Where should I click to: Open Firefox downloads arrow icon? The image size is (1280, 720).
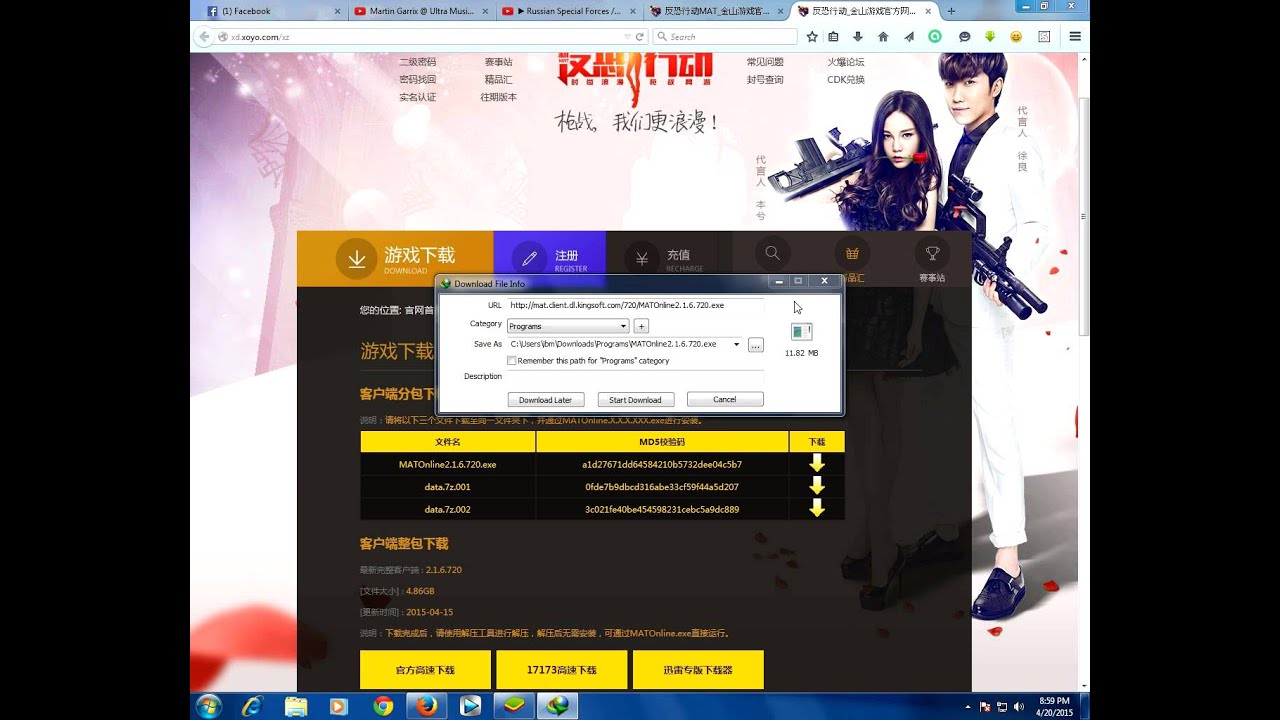click(x=858, y=36)
